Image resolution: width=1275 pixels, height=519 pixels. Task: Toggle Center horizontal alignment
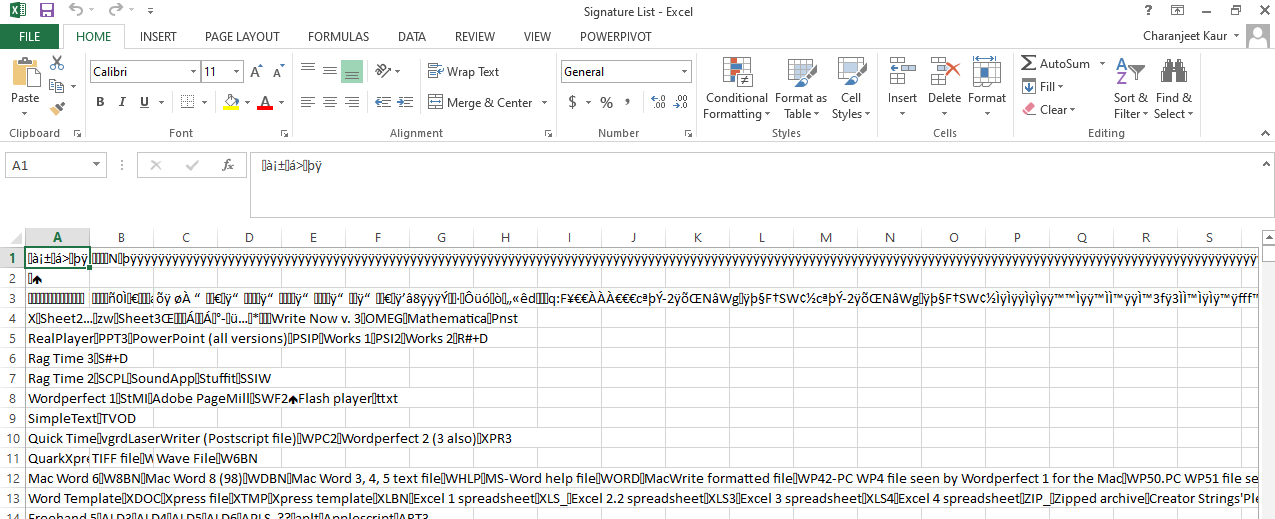329,102
